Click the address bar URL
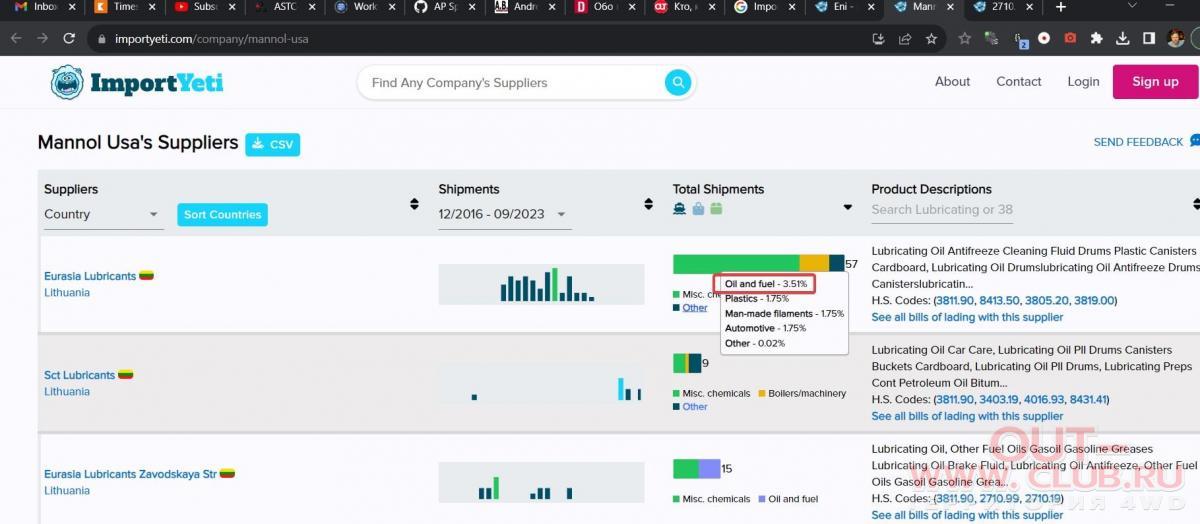1200x524 pixels. tap(214, 40)
